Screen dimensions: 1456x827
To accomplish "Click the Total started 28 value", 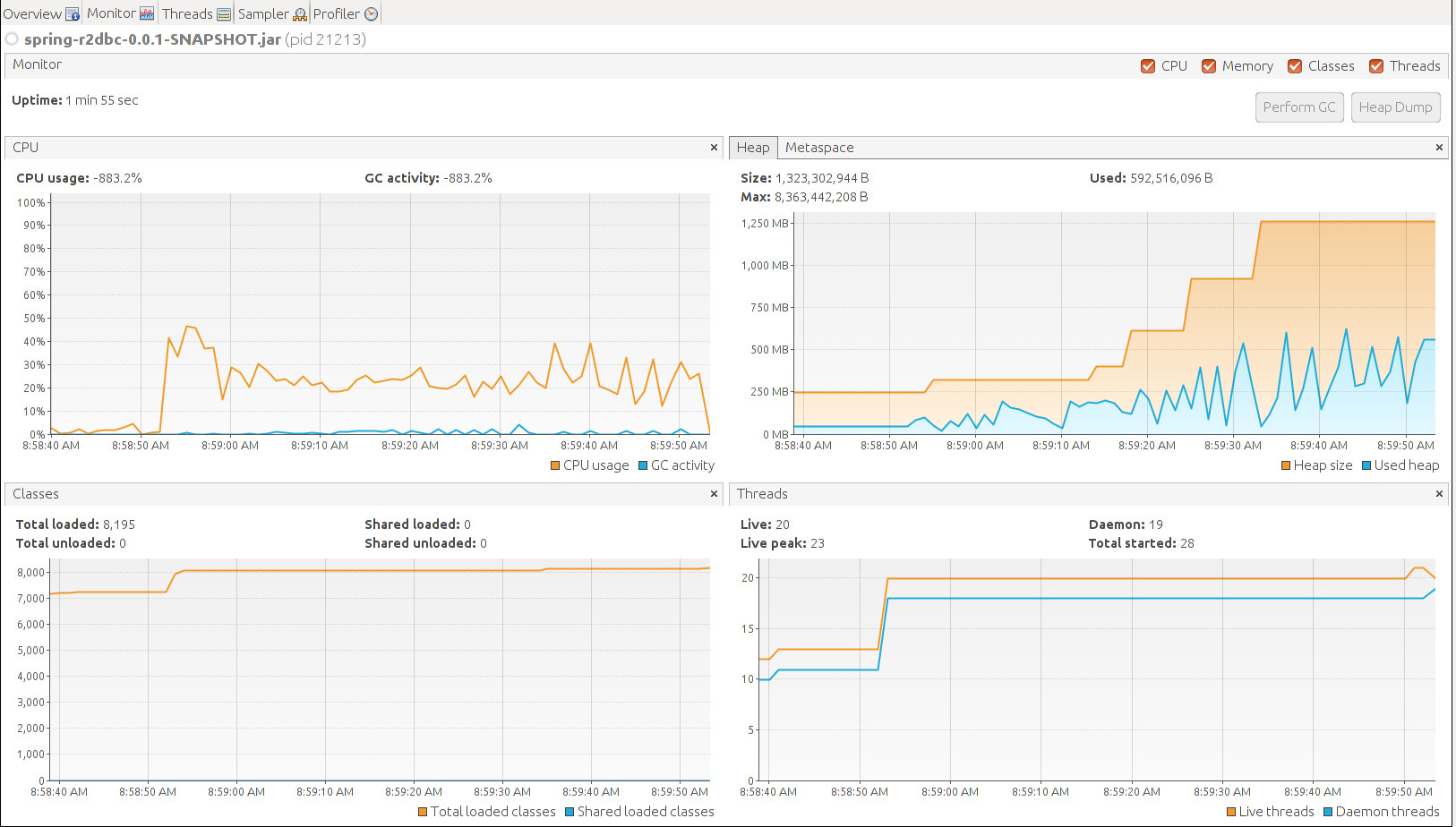I will point(1187,543).
